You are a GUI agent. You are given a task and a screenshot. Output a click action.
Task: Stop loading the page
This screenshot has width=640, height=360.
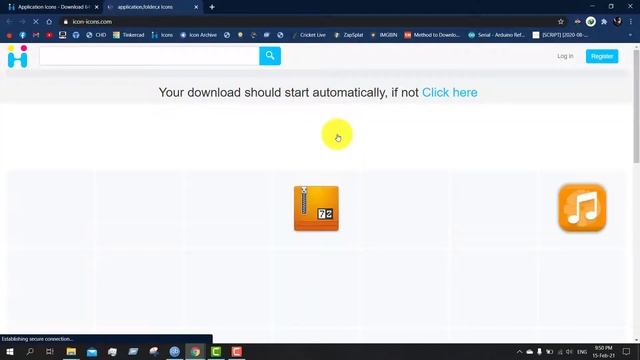pos(36,22)
